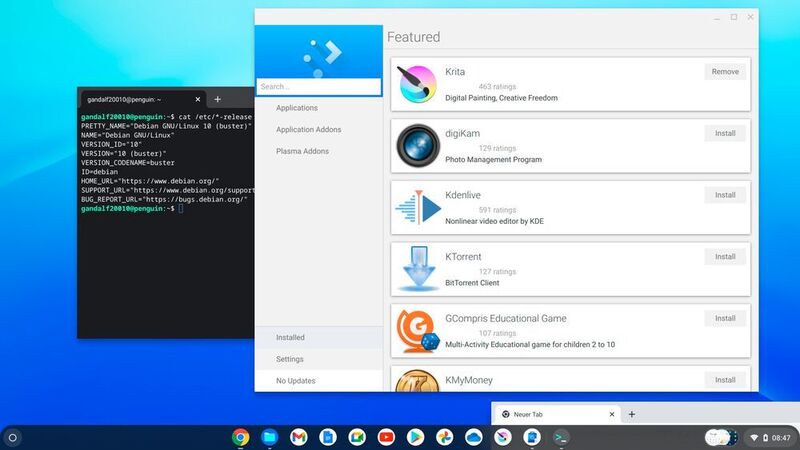Screen dimensions: 800x450
Task: Click the digiKam lens icon
Action: tap(417, 146)
